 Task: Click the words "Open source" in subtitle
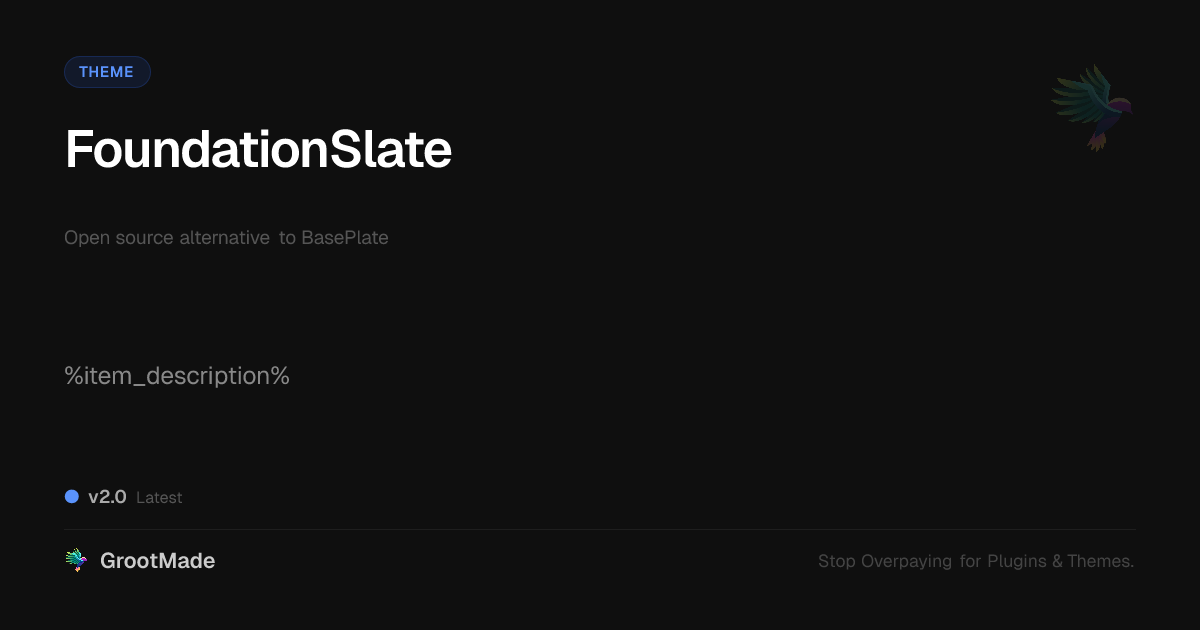[x=119, y=238]
